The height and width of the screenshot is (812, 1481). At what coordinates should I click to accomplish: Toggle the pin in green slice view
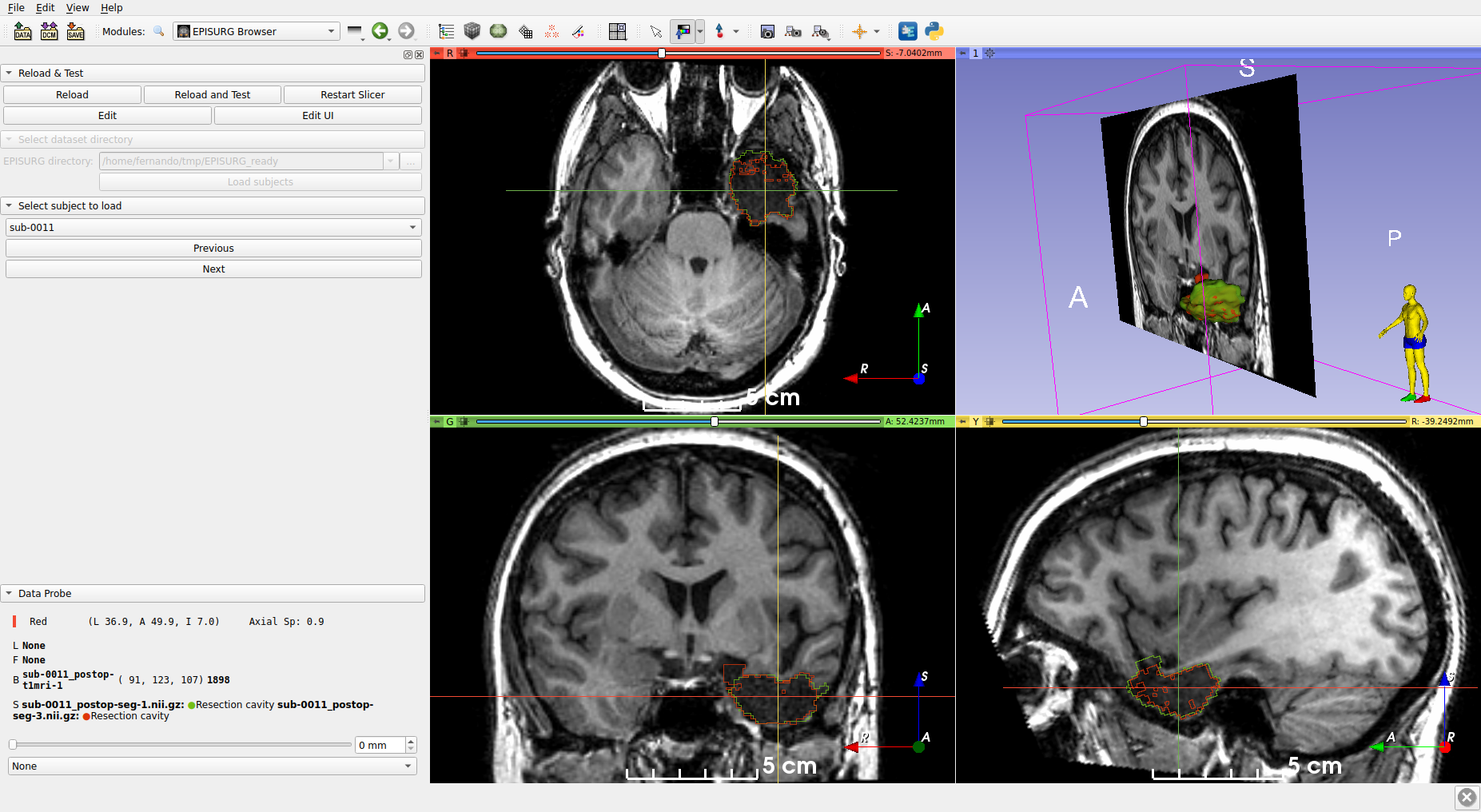click(x=436, y=421)
